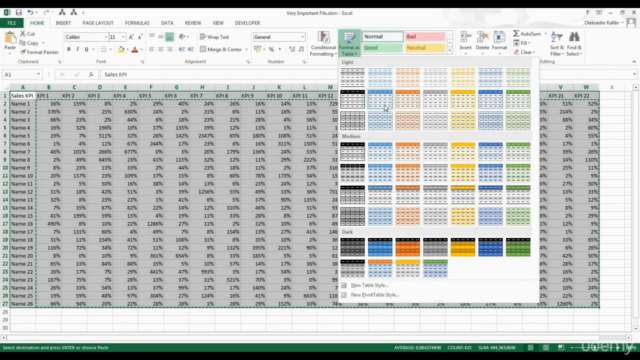Screen dimensions: 640x360
Task: Switch to the DATA tab
Action: 167,23
